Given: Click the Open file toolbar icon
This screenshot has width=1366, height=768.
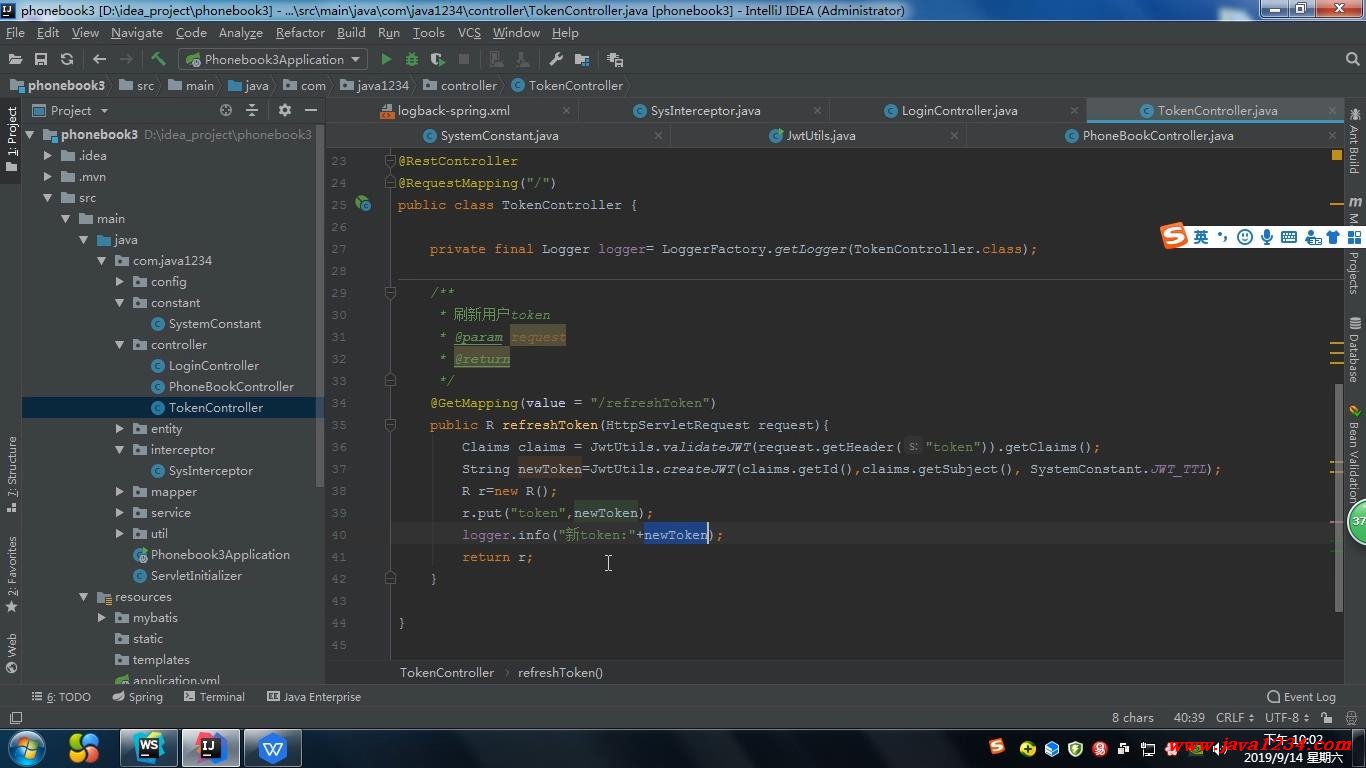Looking at the screenshot, I should pyautogui.click(x=15, y=59).
